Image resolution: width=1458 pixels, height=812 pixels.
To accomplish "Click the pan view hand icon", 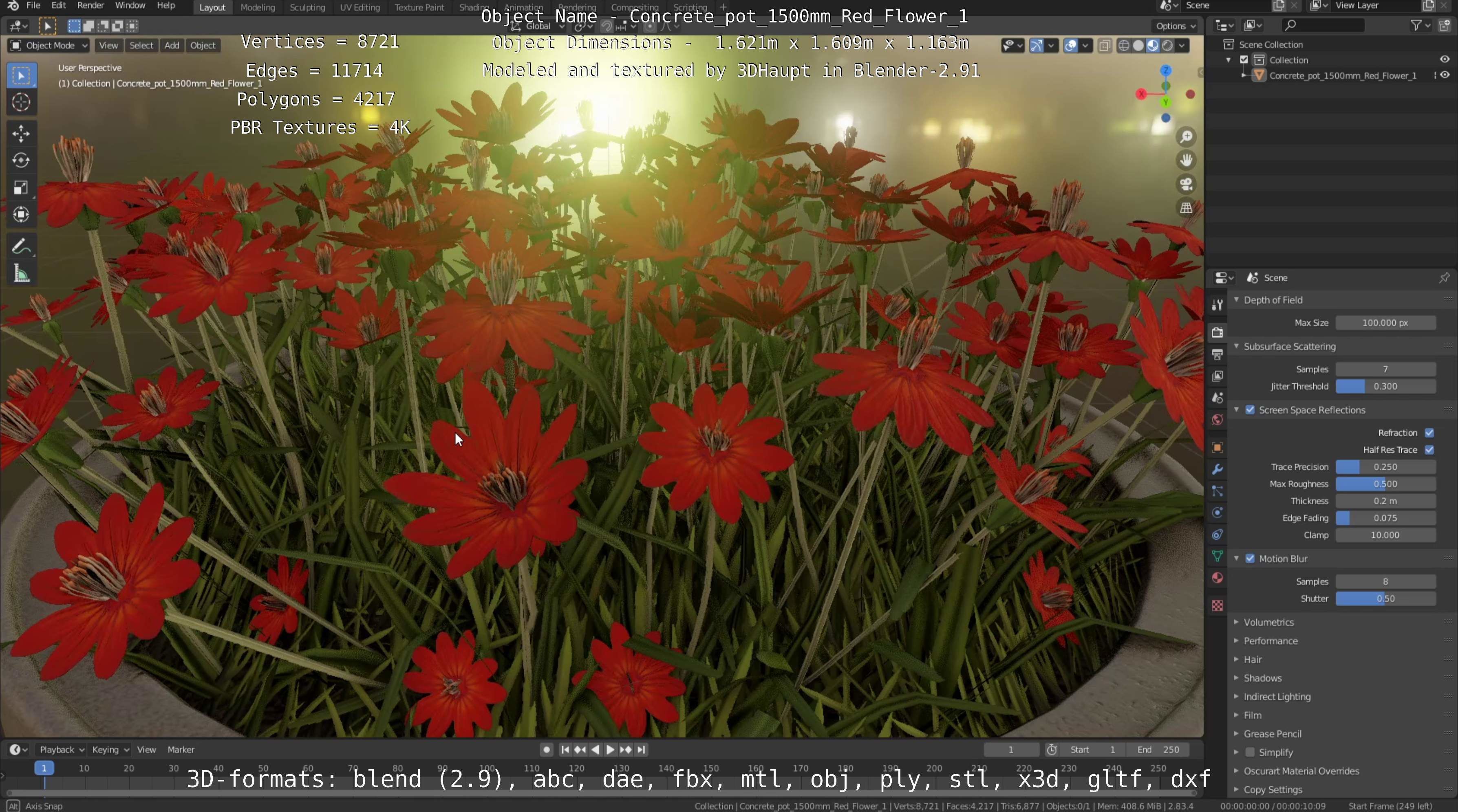I will (1186, 161).
